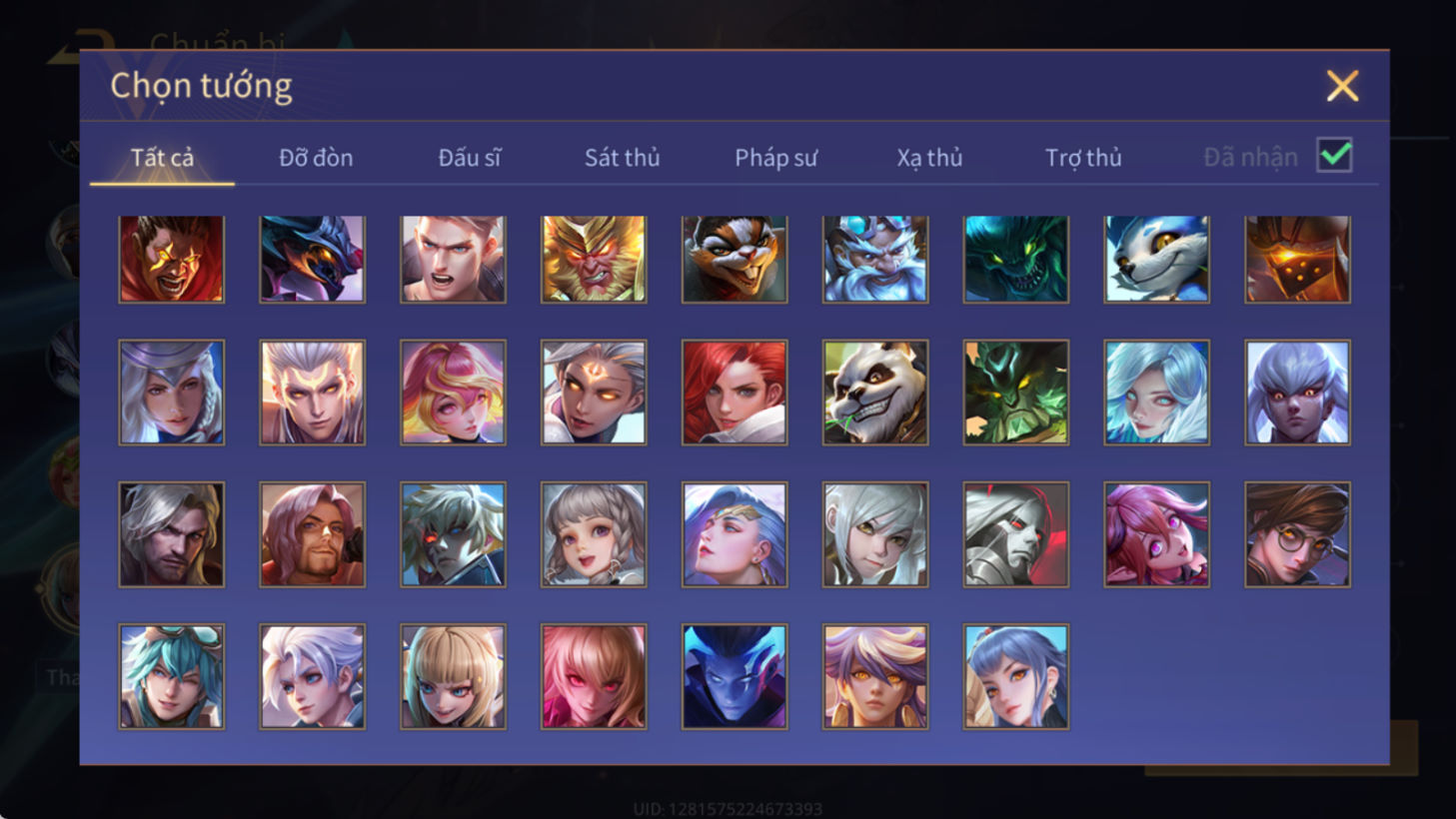Image resolution: width=1456 pixels, height=819 pixels.
Task: Choose the white and blue fox hero
Action: pos(1156,259)
